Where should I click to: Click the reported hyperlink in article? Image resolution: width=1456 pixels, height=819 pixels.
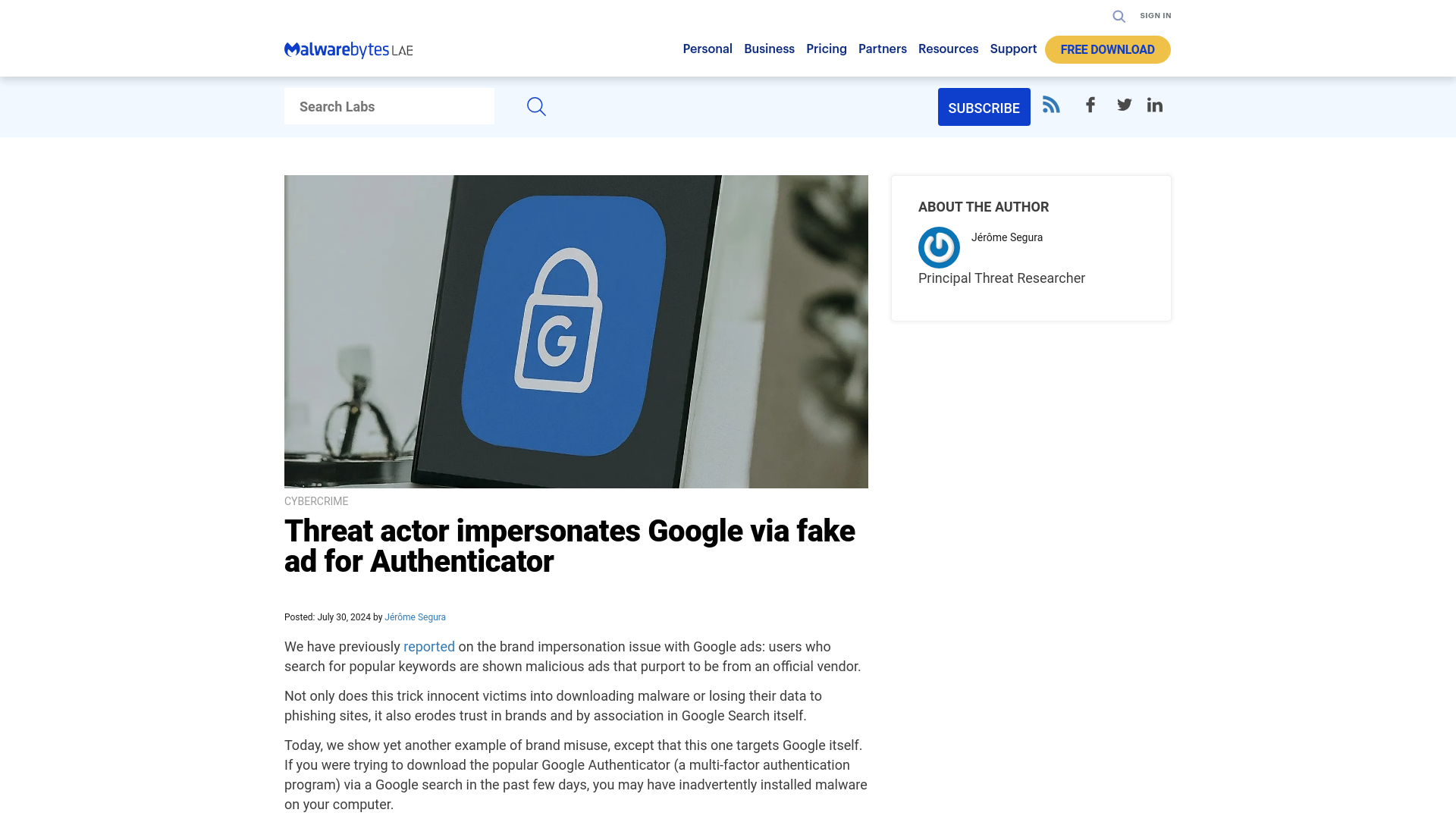click(x=429, y=647)
